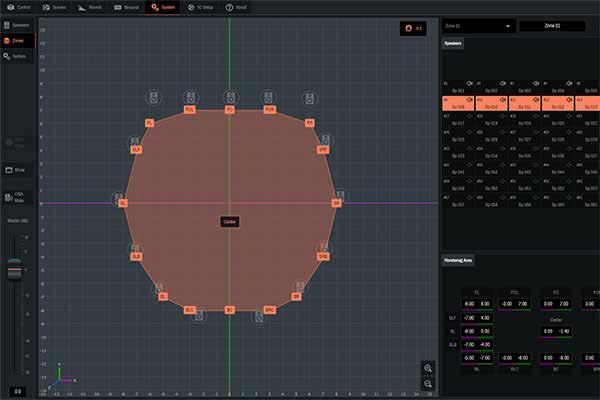Click the Speakers section header

click(x=453, y=43)
